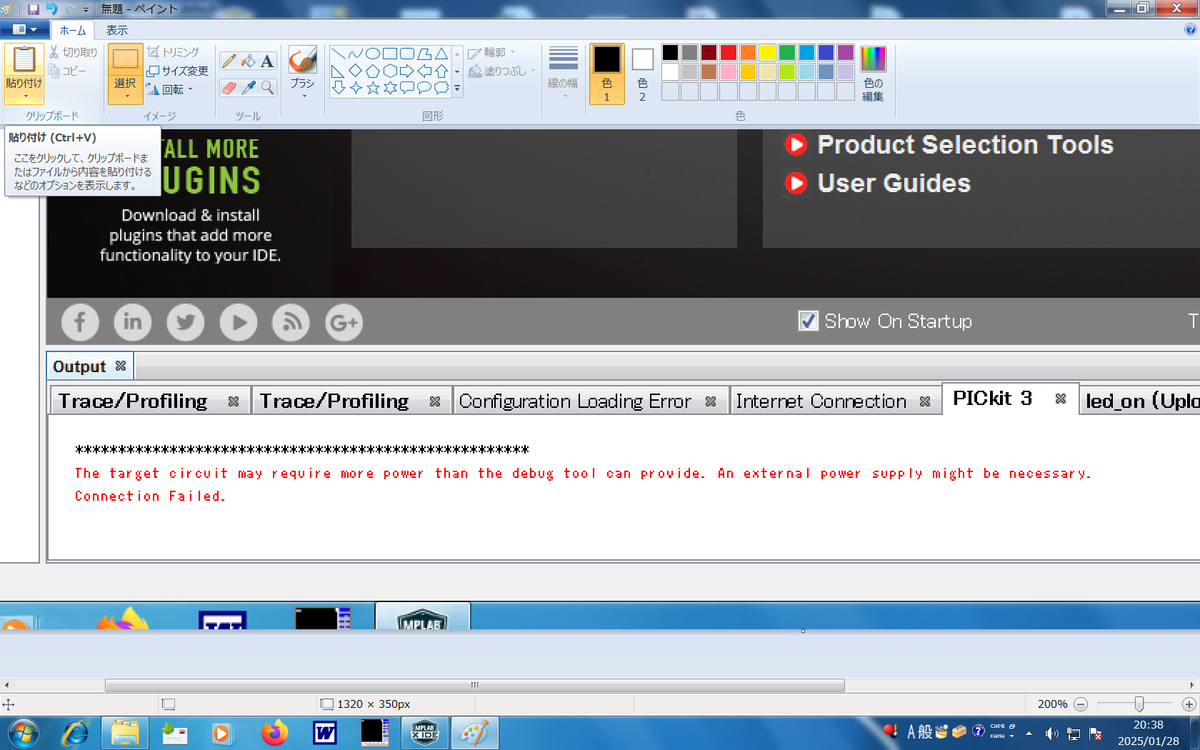This screenshot has height=750, width=1200.
Task: Expand the ブラシ brush types dropdown
Action: coord(302,97)
